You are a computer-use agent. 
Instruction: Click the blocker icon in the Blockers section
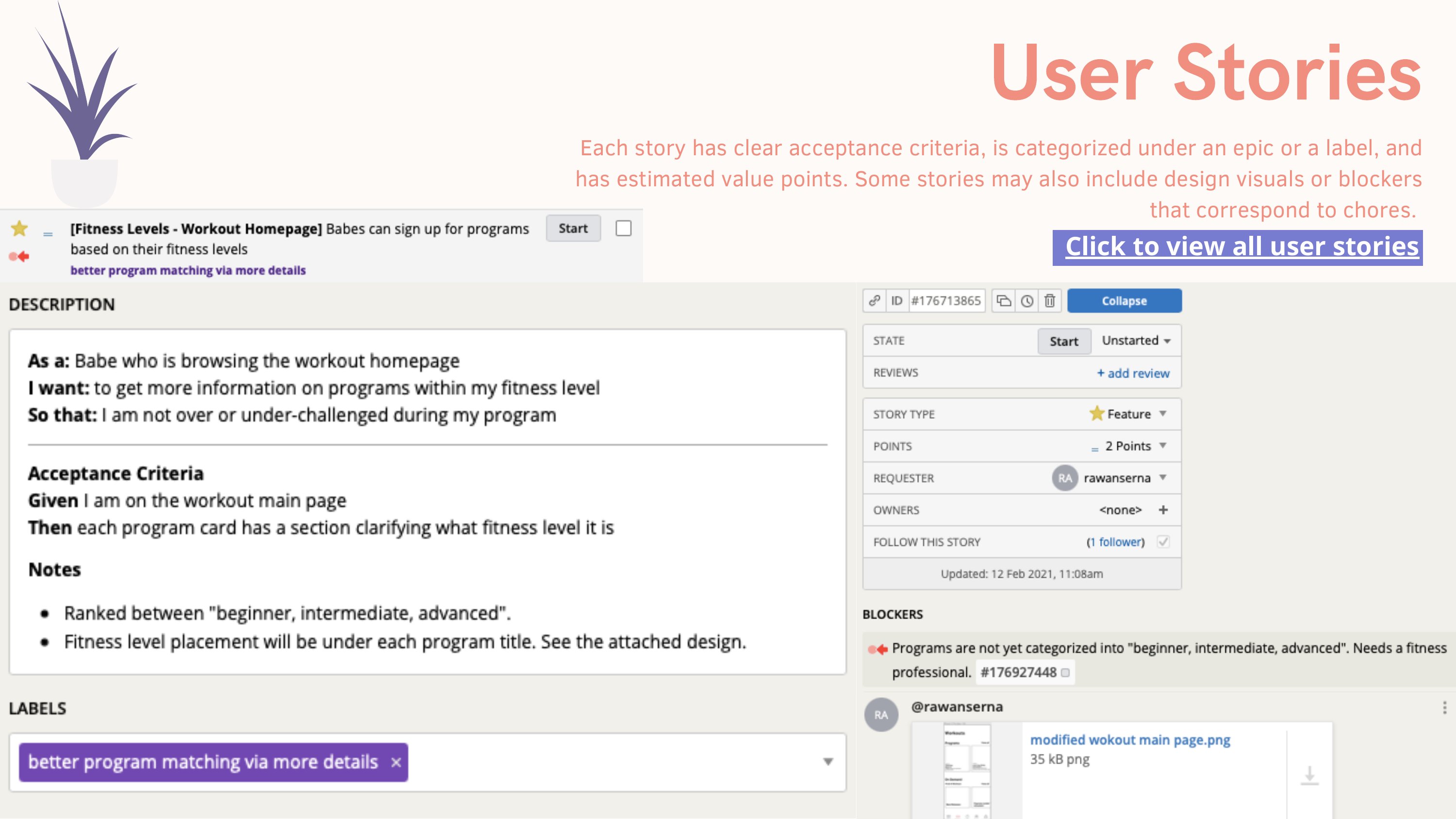click(x=878, y=650)
